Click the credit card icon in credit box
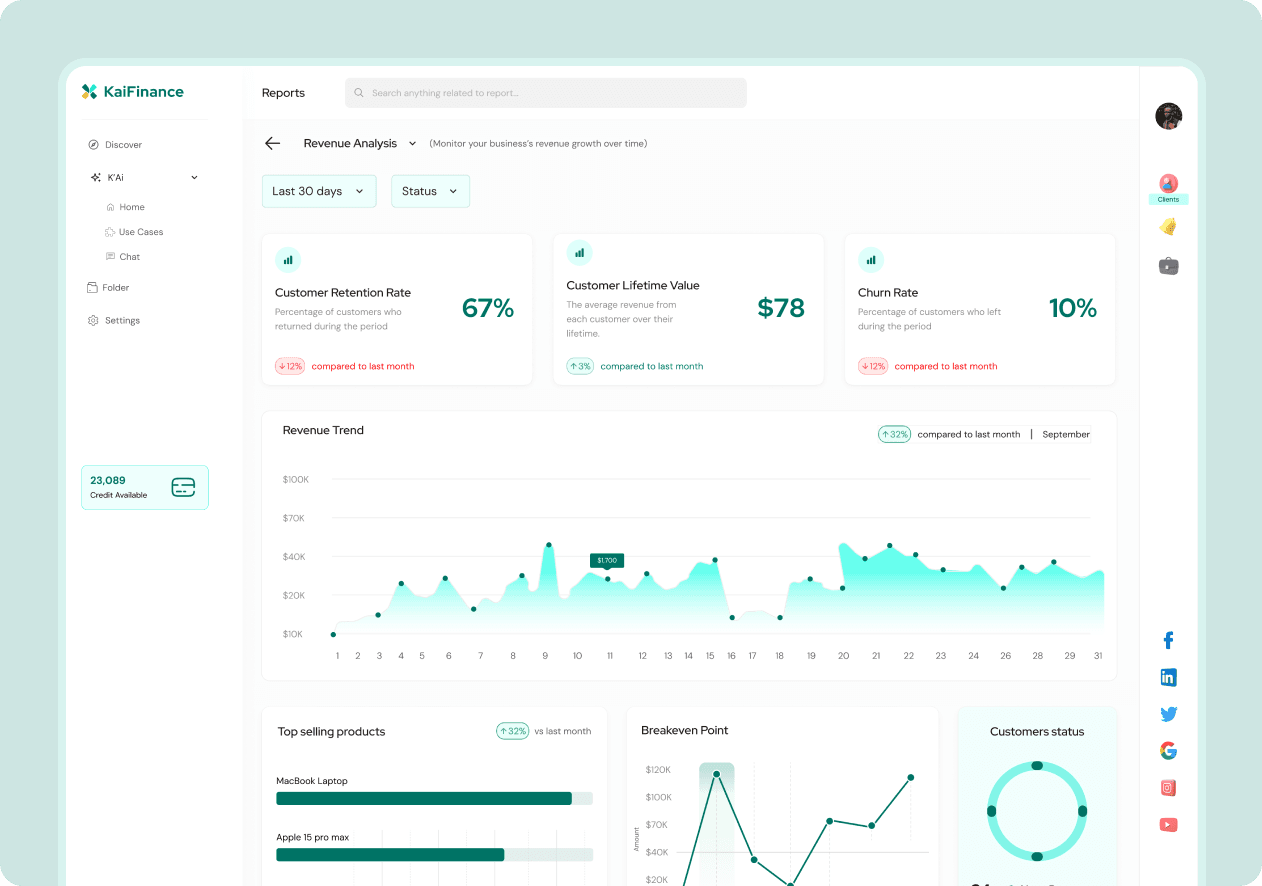This screenshot has width=1262, height=886. 183,487
